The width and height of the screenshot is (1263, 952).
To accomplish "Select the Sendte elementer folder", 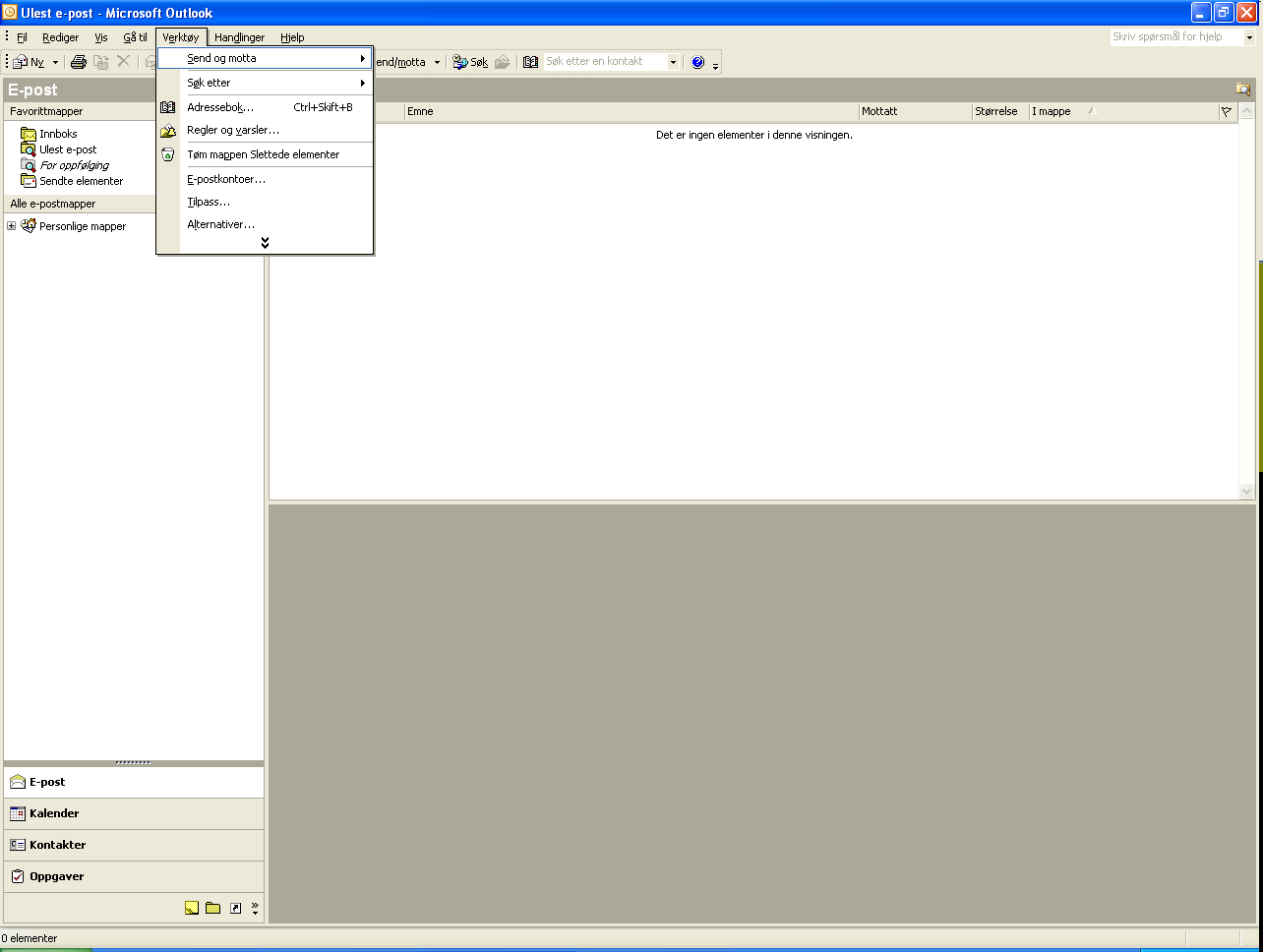I will (x=82, y=181).
